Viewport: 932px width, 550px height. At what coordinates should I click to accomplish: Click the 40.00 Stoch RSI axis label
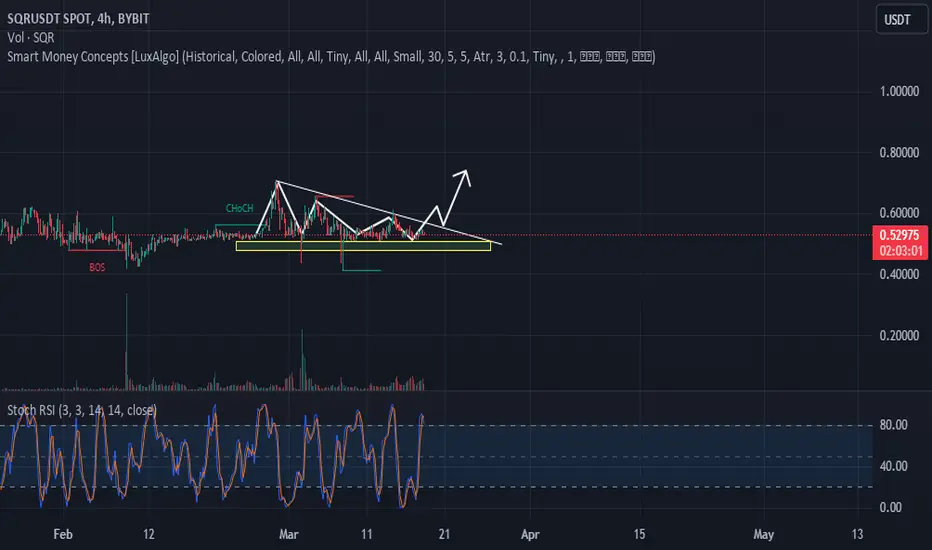tap(893, 466)
